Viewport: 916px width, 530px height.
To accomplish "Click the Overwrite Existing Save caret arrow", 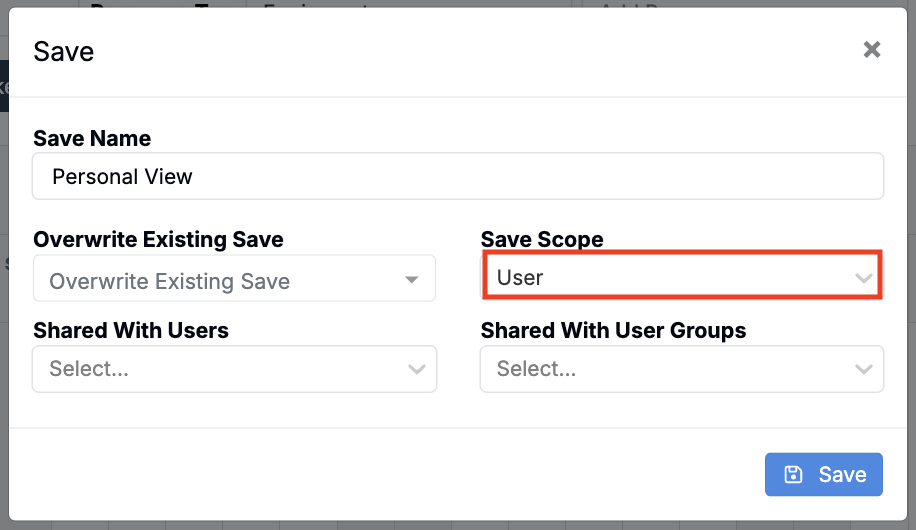I will pyautogui.click(x=412, y=280).
